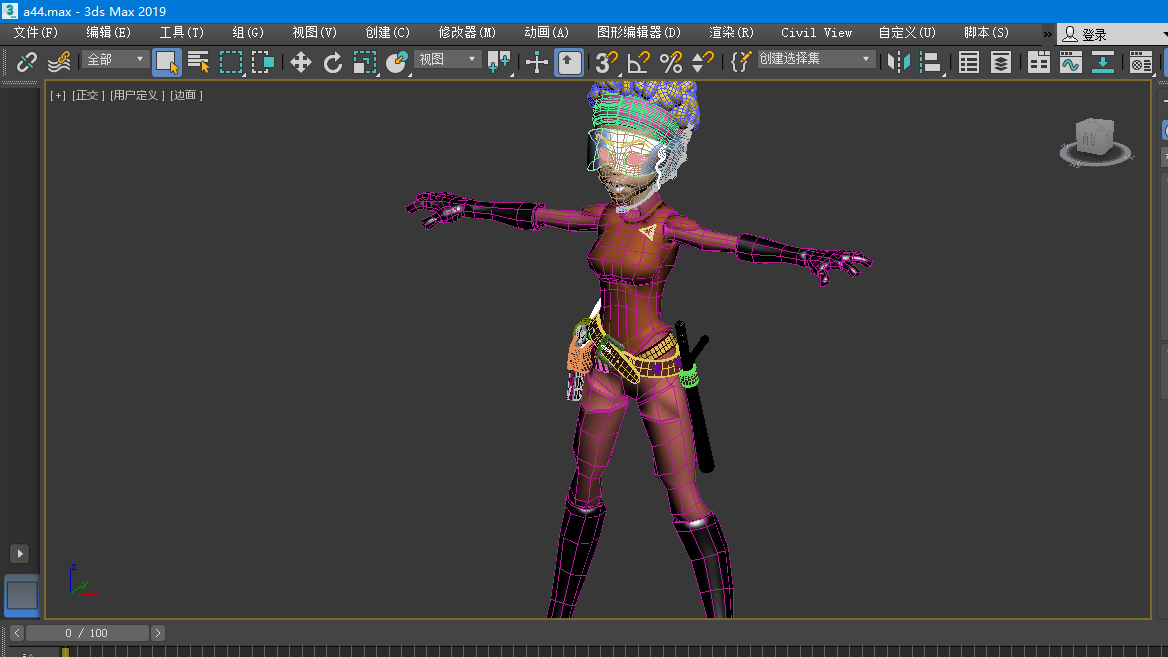Image resolution: width=1168 pixels, height=657 pixels.
Task: Open the 渲染(R) menu
Action: 731,33
